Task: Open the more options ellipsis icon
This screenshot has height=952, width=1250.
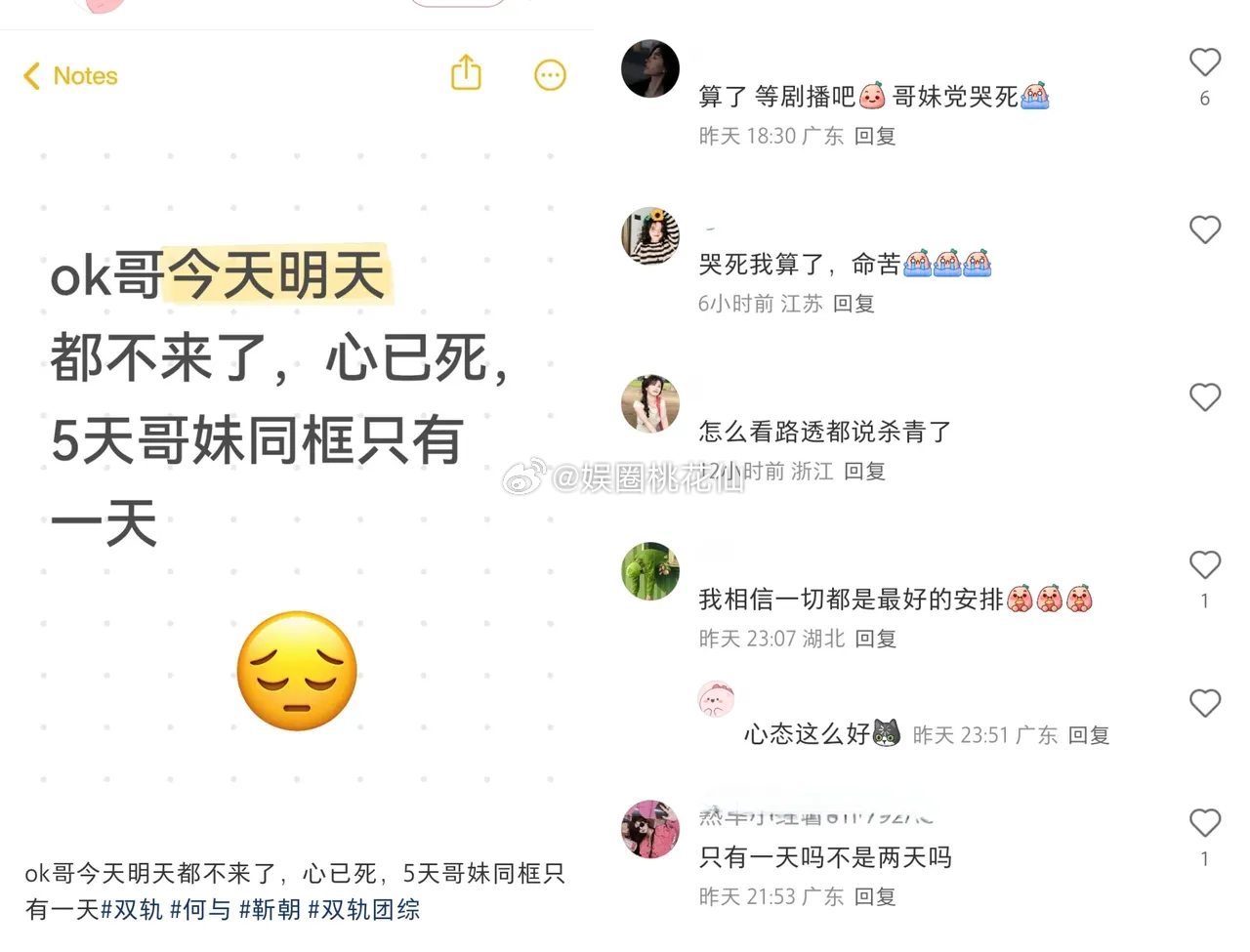Action: coord(550,75)
